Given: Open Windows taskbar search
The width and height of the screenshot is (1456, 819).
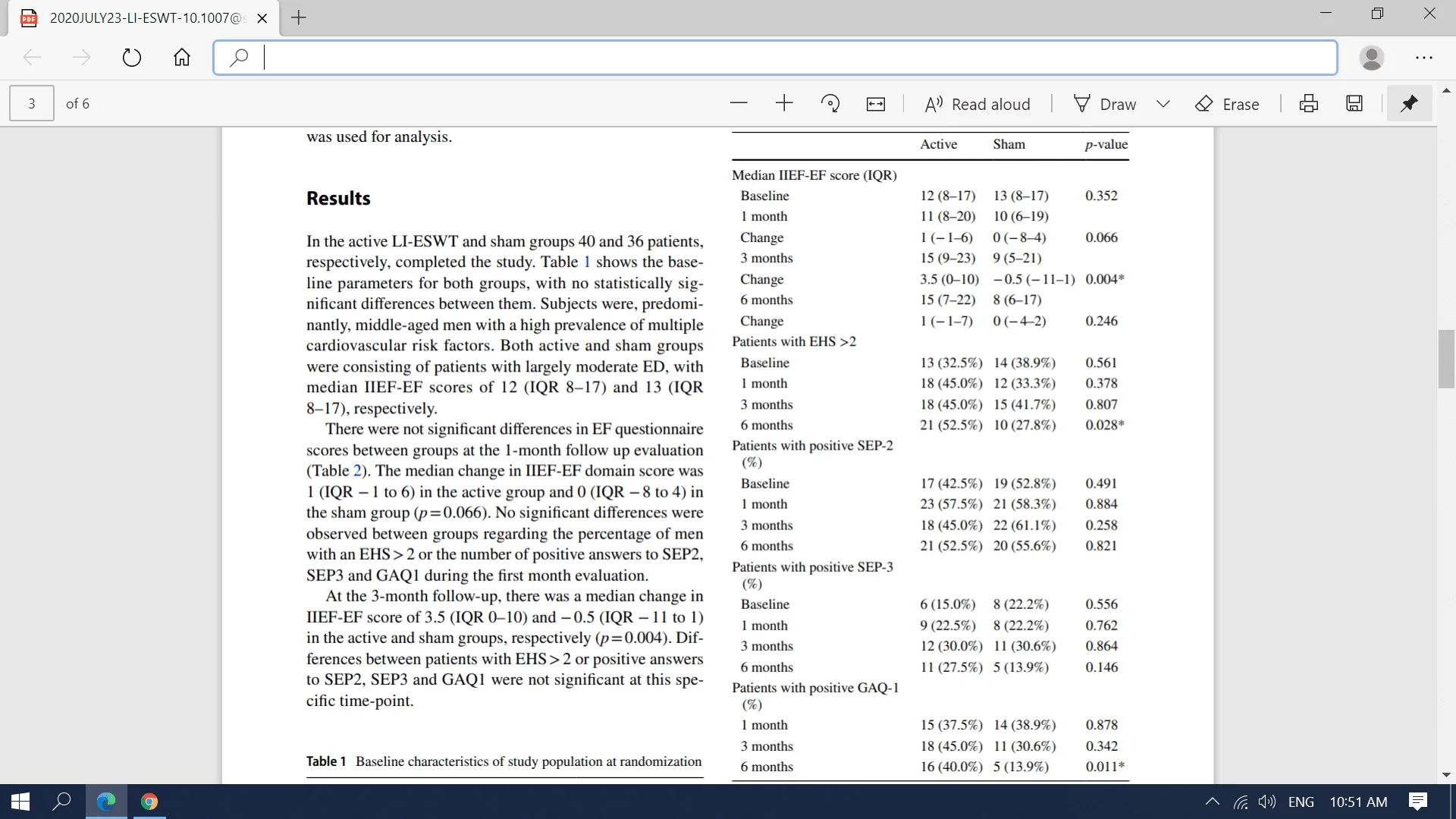Looking at the screenshot, I should coord(61,802).
